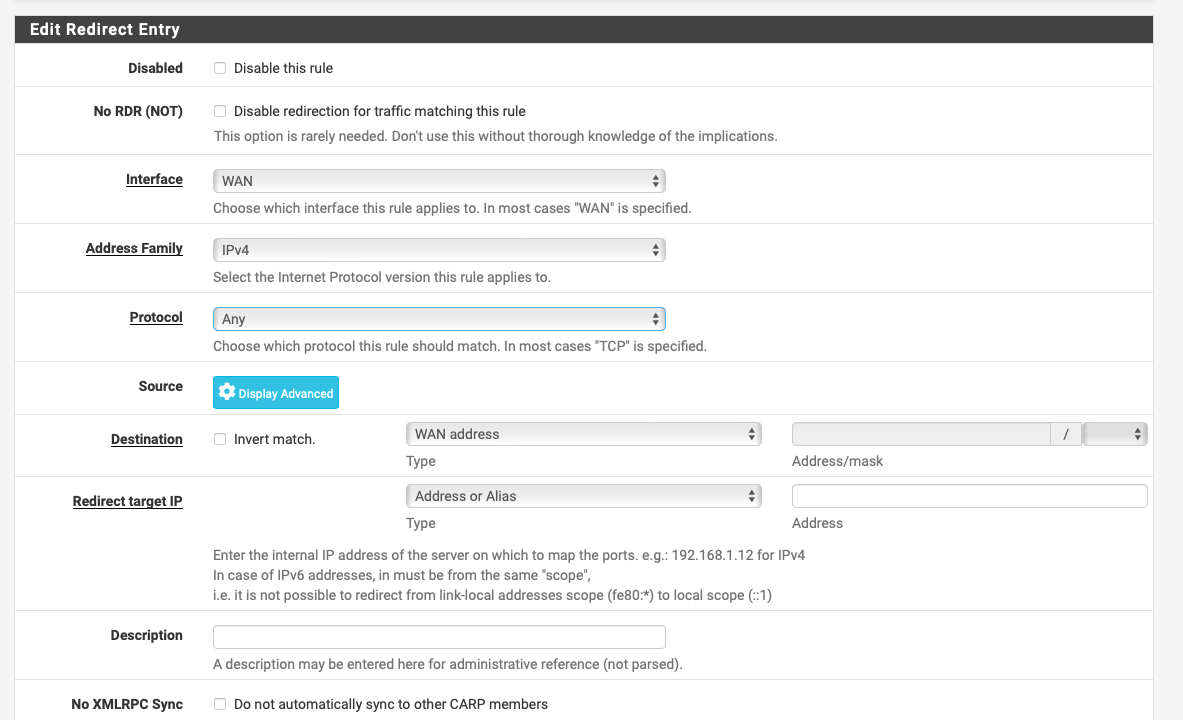Open Destination type dropdown showing WAN address
Image resolution: width=1183 pixels, height=720 pixels.
pos(583,434)
